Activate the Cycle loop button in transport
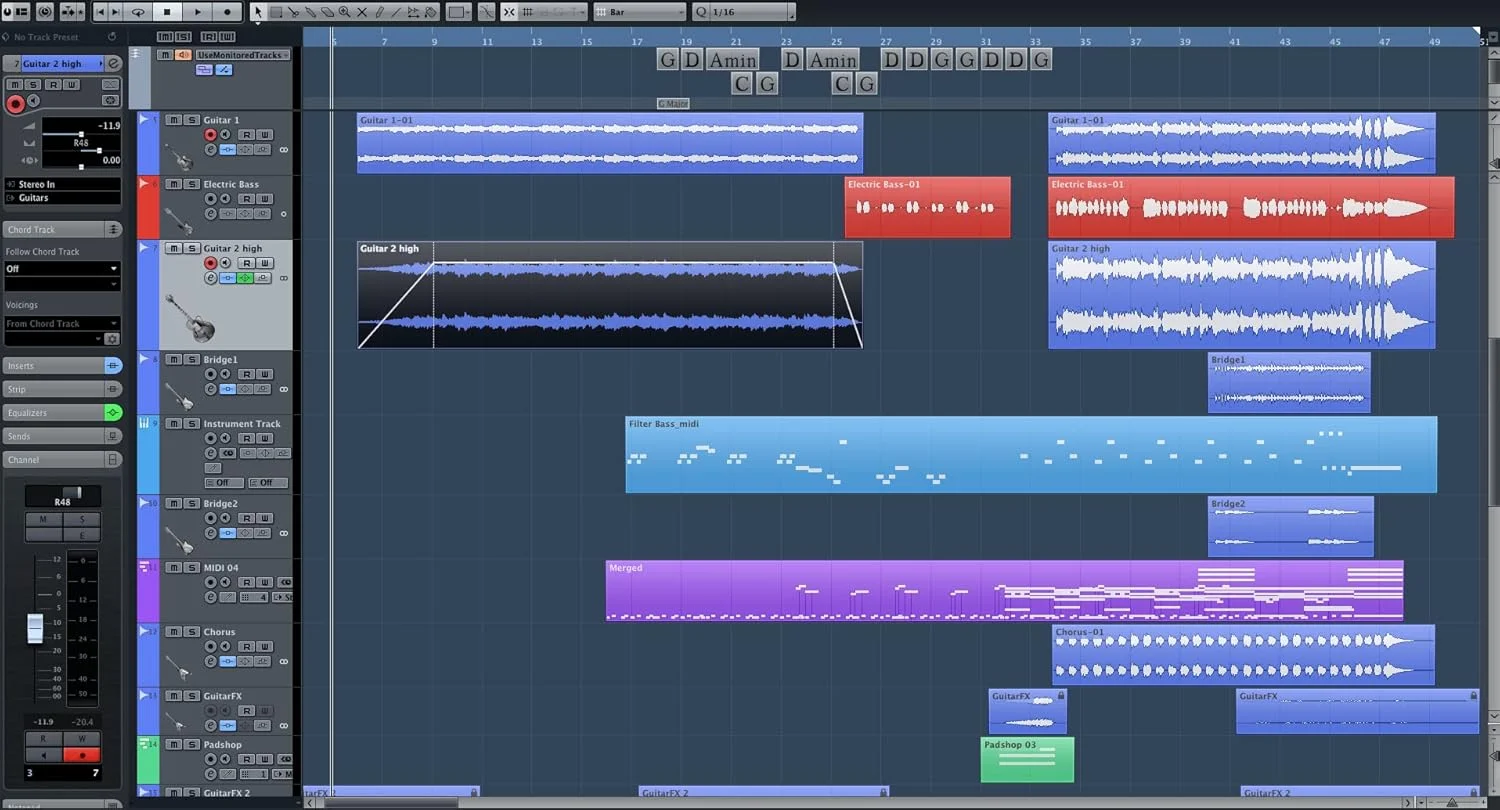Image resolution: width=1500 pixels, height=810 pixels. pyautogui.click(x=138, y=12)
